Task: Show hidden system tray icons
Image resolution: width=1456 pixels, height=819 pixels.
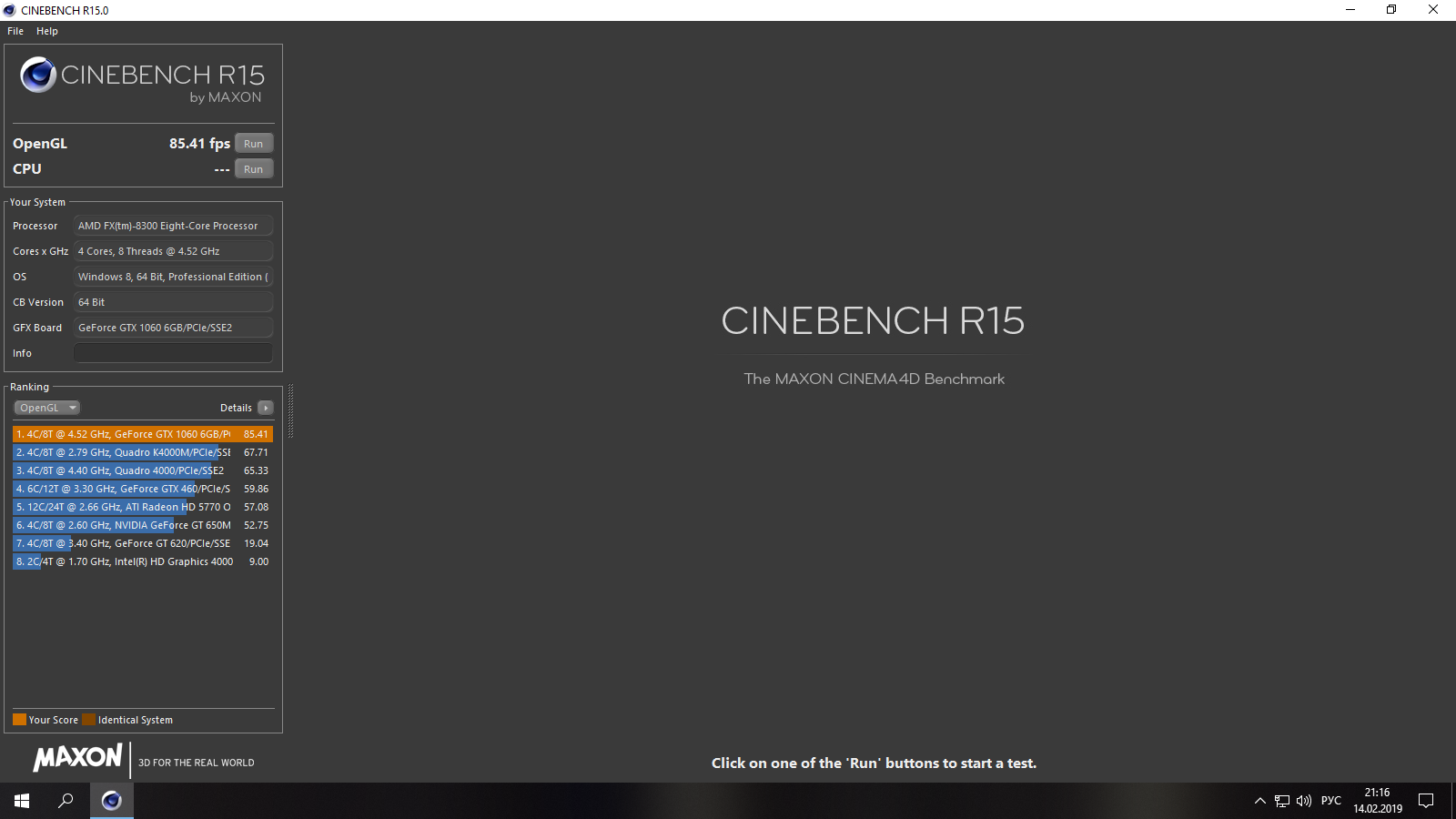Action: (1260, 801)
